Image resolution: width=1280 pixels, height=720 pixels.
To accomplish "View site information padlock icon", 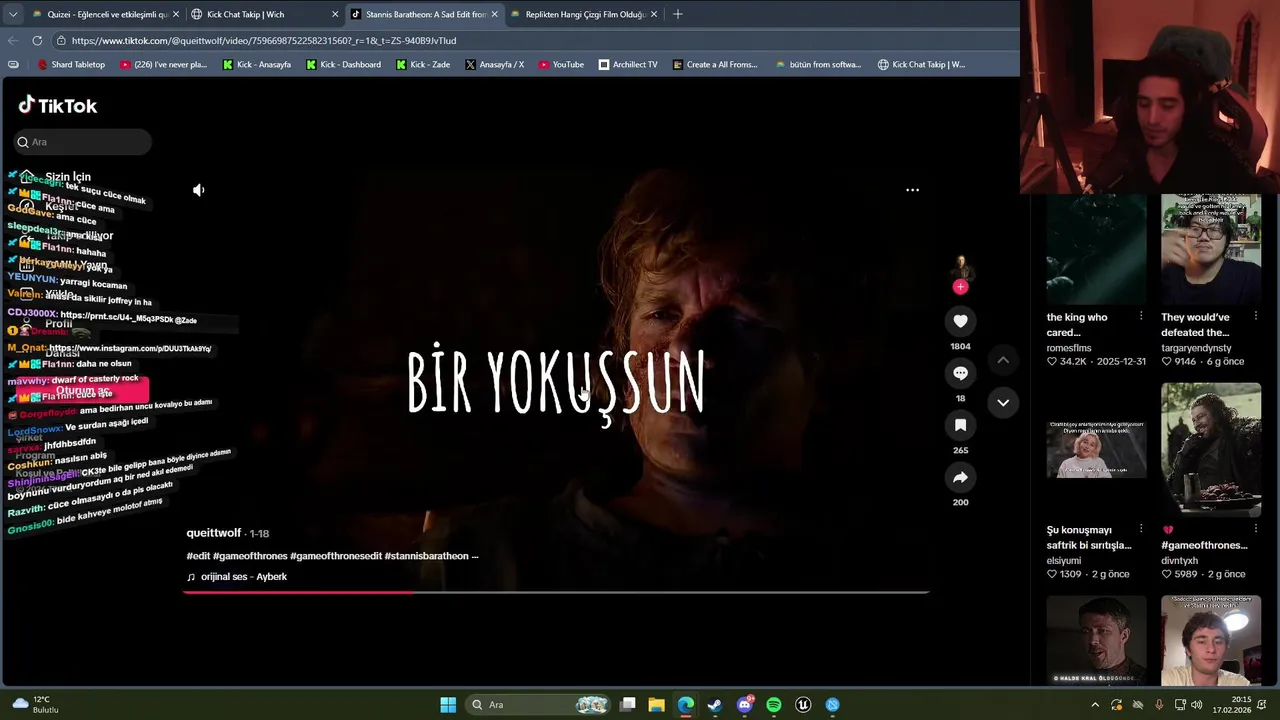I will point(61,40).
